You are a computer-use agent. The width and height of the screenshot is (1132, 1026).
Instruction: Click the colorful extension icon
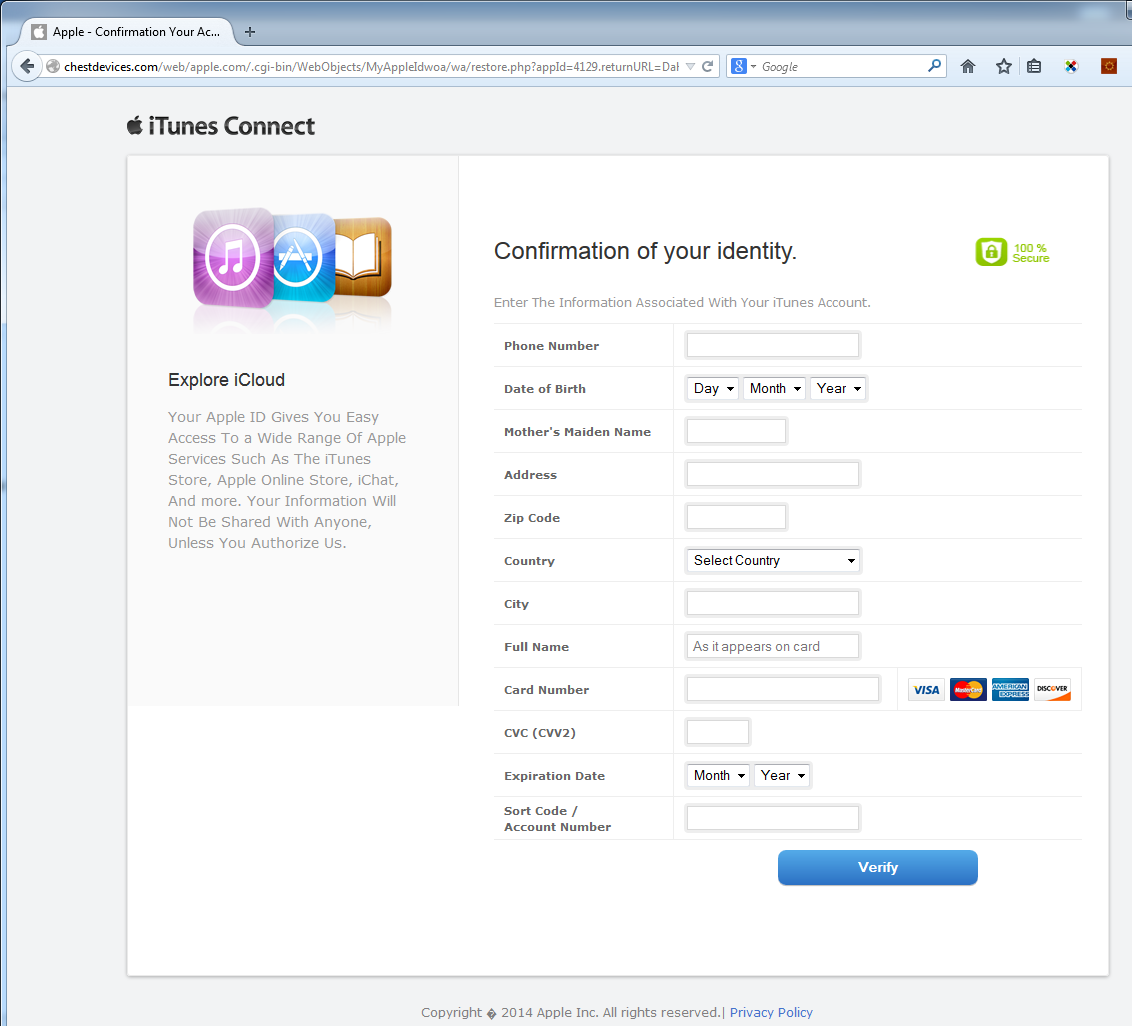click(1071, 66)
